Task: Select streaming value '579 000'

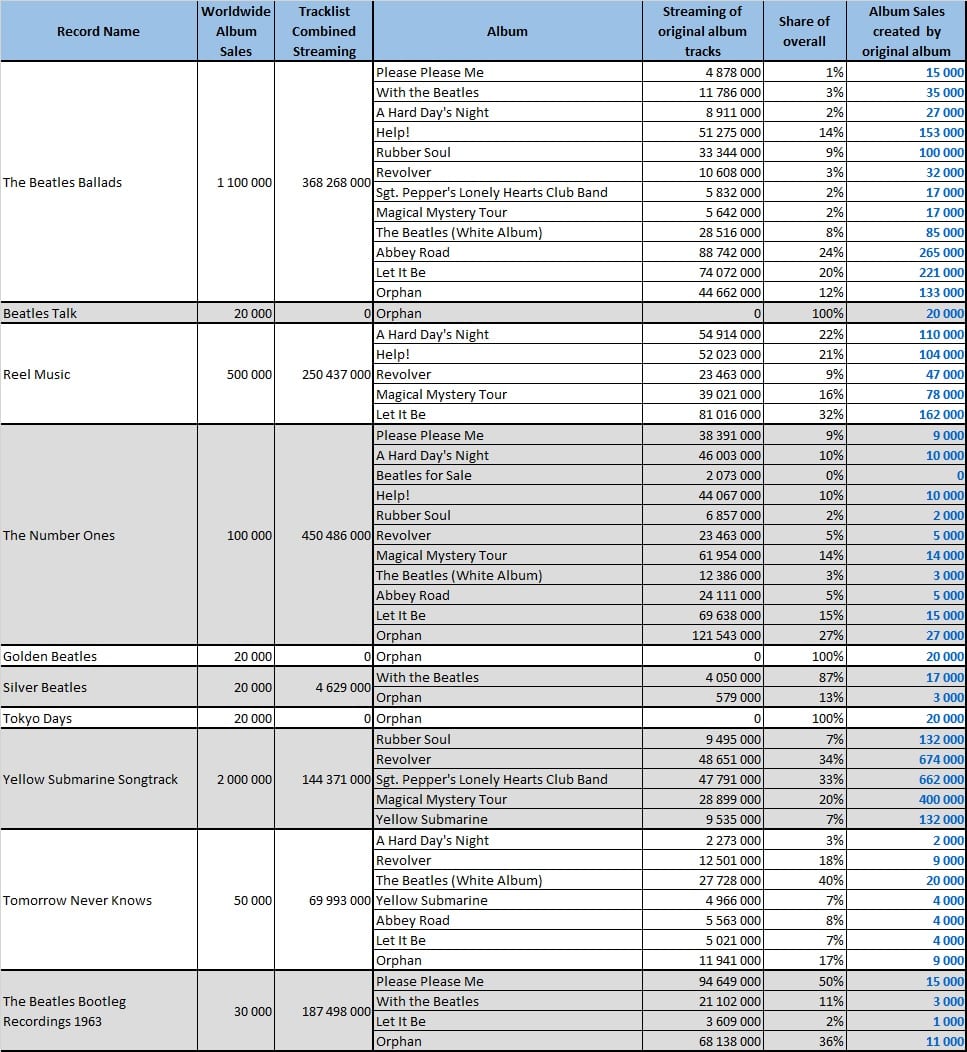Action: tap(738, 698)
